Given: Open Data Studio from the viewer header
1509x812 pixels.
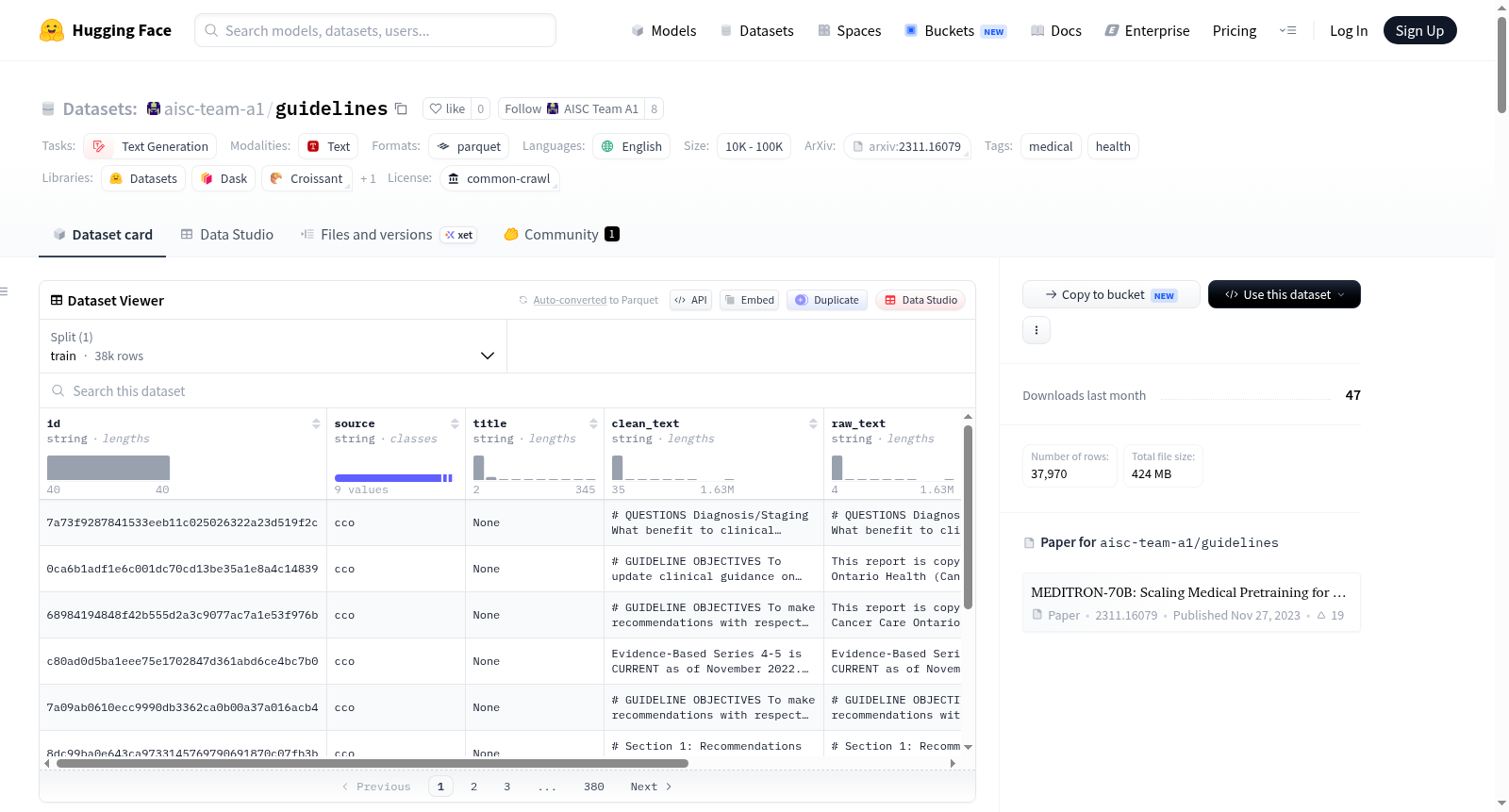Looking at the screenshot, I should click(920, 300).
